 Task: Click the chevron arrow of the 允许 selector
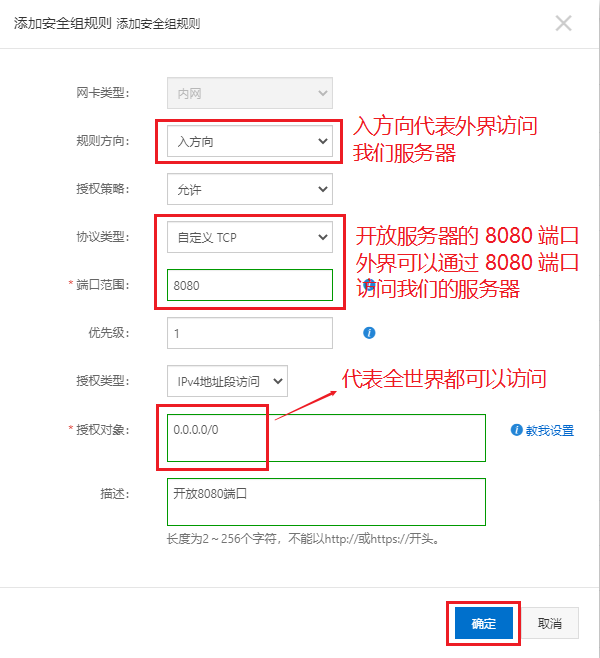tap(323, 189)
